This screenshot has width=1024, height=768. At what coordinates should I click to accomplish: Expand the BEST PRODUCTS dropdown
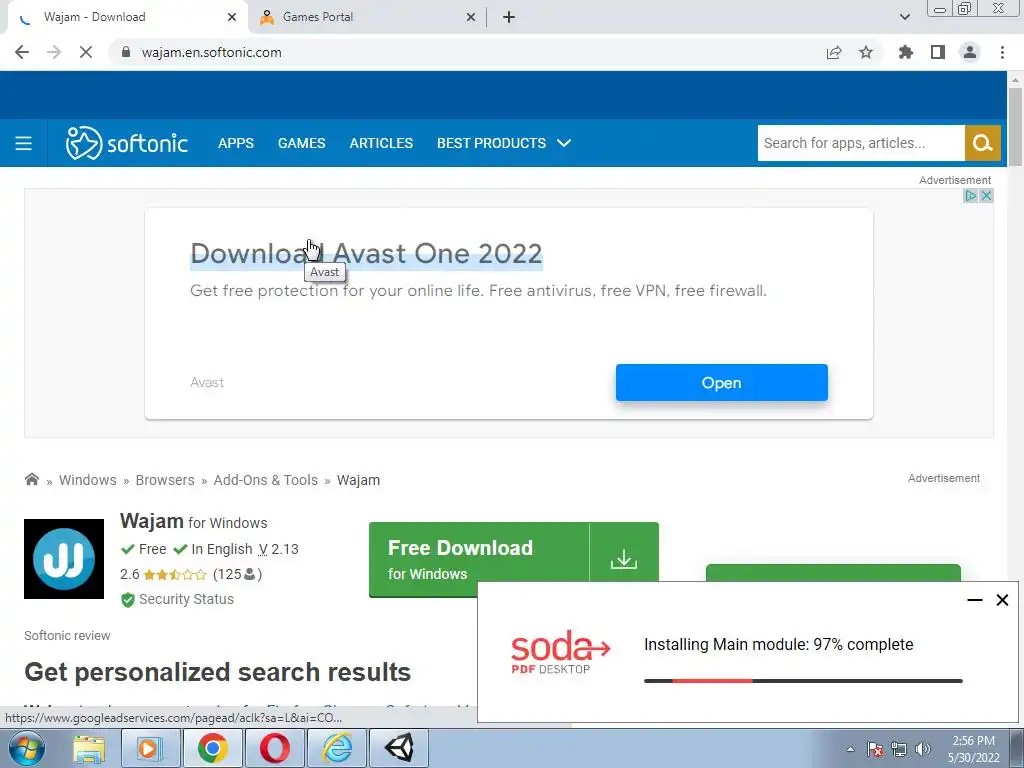pyautogui.click(x=504, y=143)
